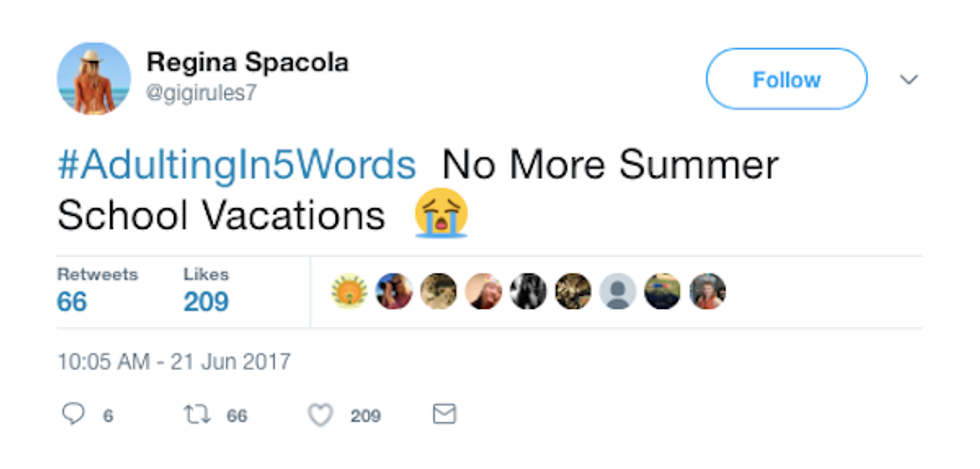View the 66 Retweets list

click(97, 291)
